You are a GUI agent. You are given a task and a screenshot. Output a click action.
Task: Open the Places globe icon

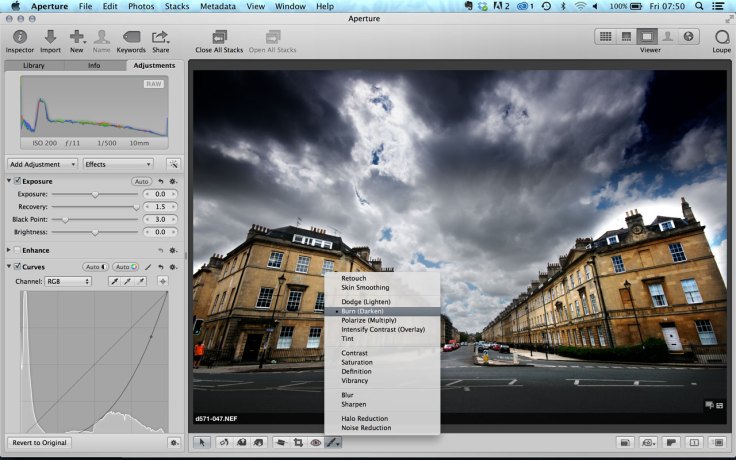[x=689, y=37]
